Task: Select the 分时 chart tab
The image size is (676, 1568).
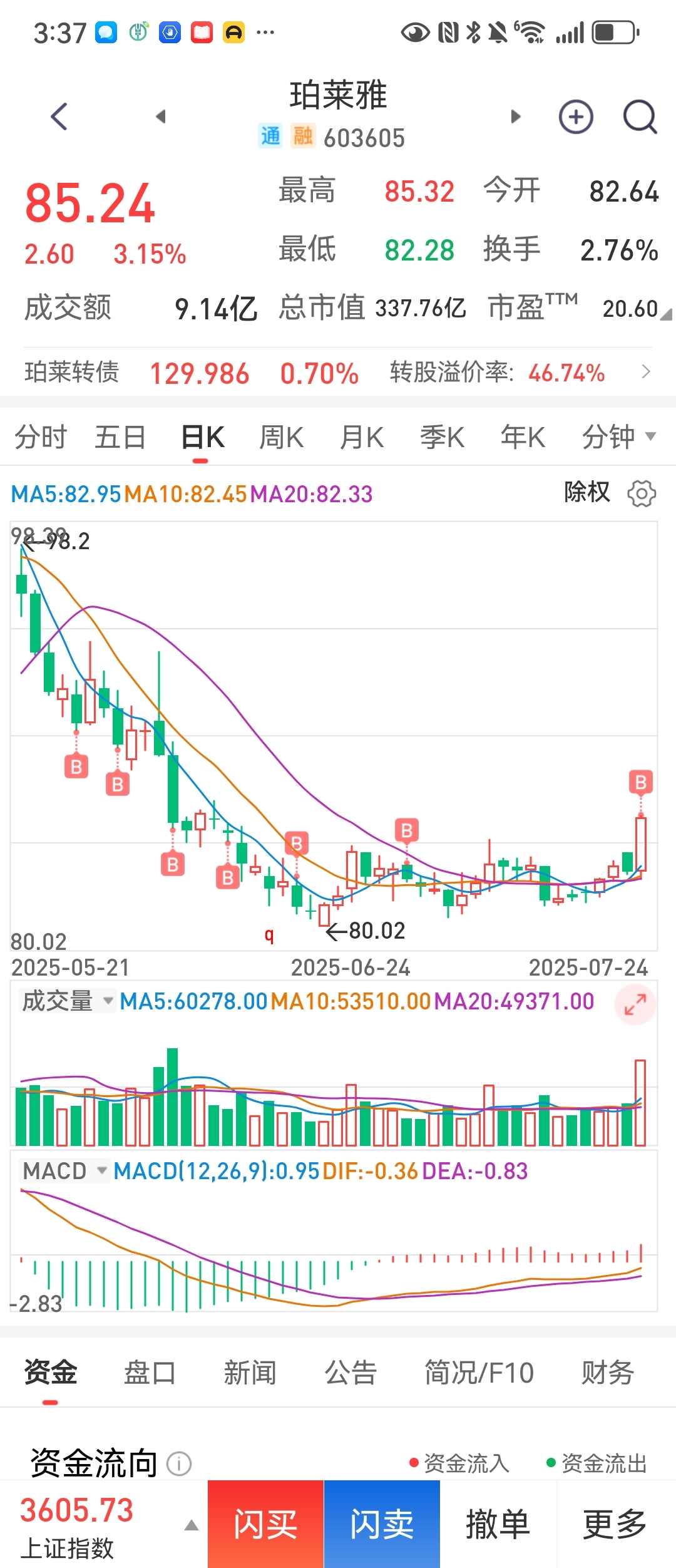Action: [41, 436]
